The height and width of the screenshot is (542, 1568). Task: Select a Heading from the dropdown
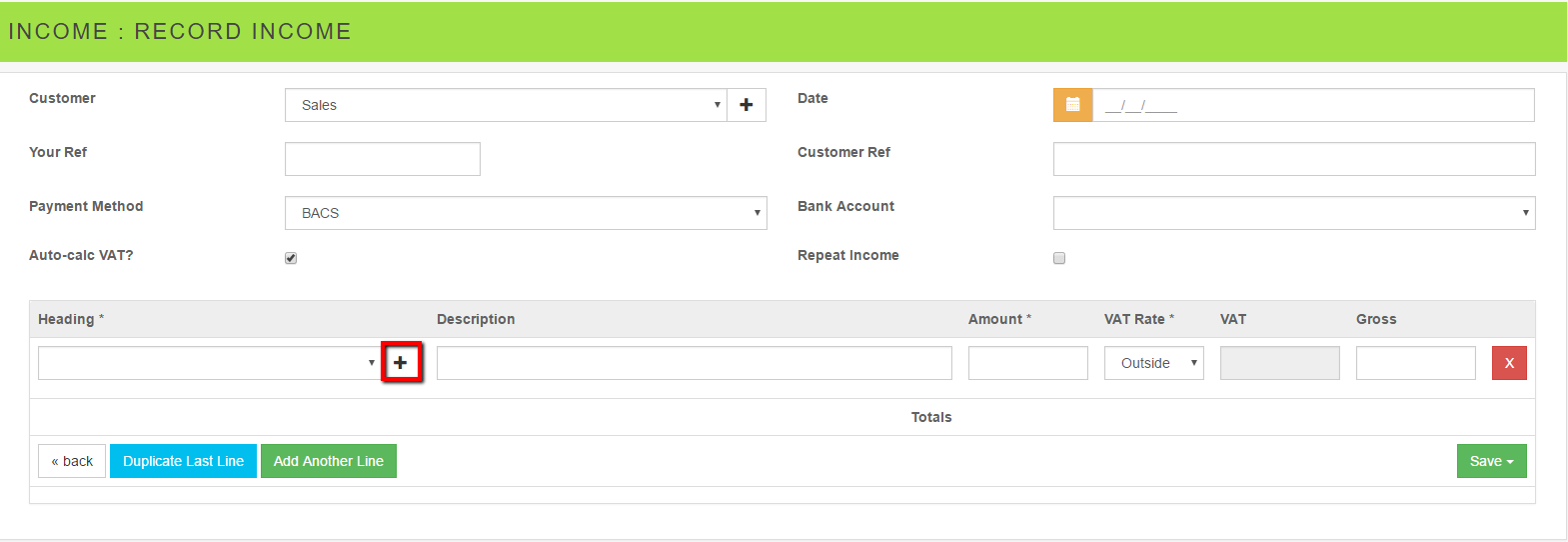tap(208, 363)
